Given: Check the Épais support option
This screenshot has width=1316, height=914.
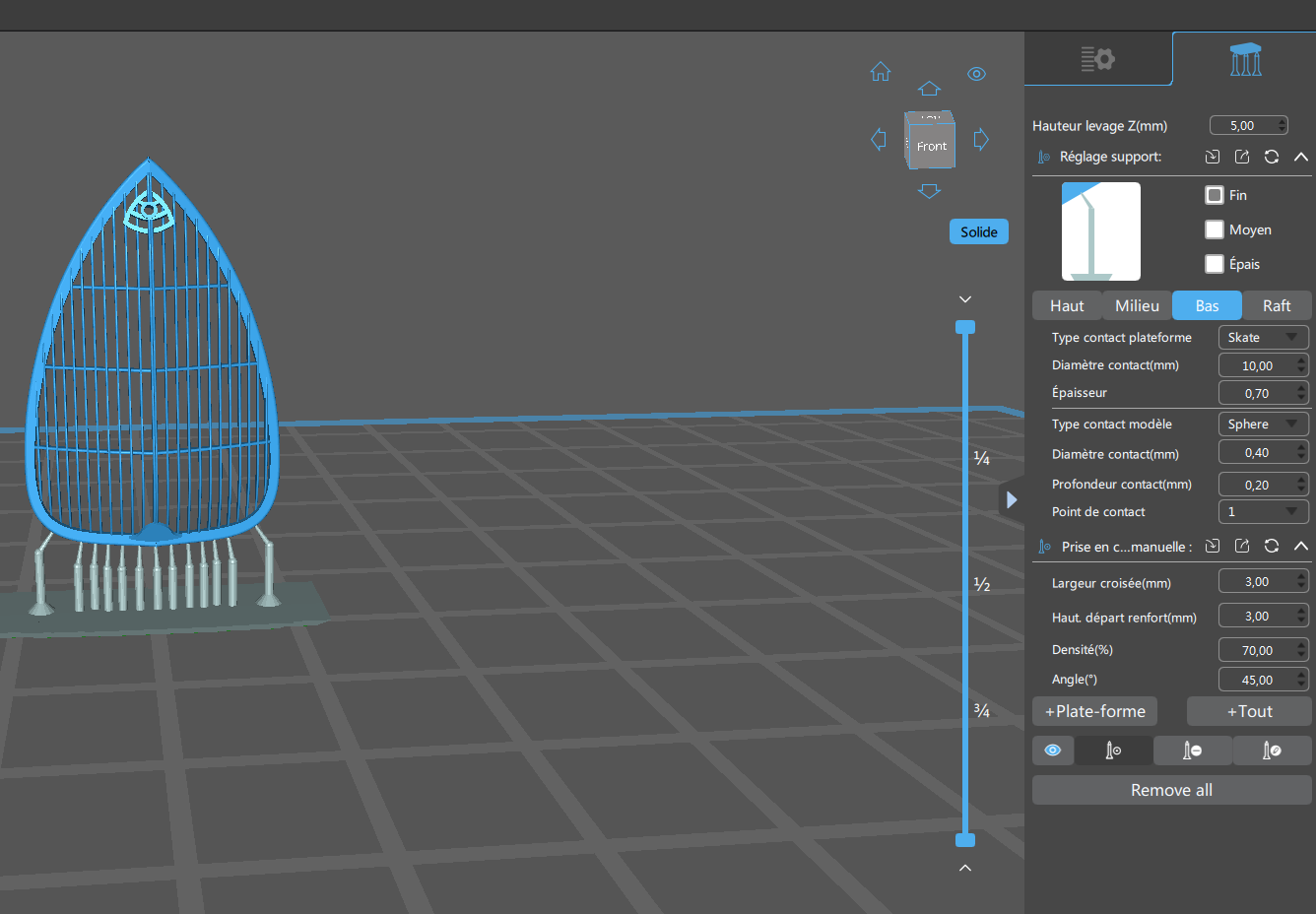Looking at the screenshot, I should tap(1215, 264).
